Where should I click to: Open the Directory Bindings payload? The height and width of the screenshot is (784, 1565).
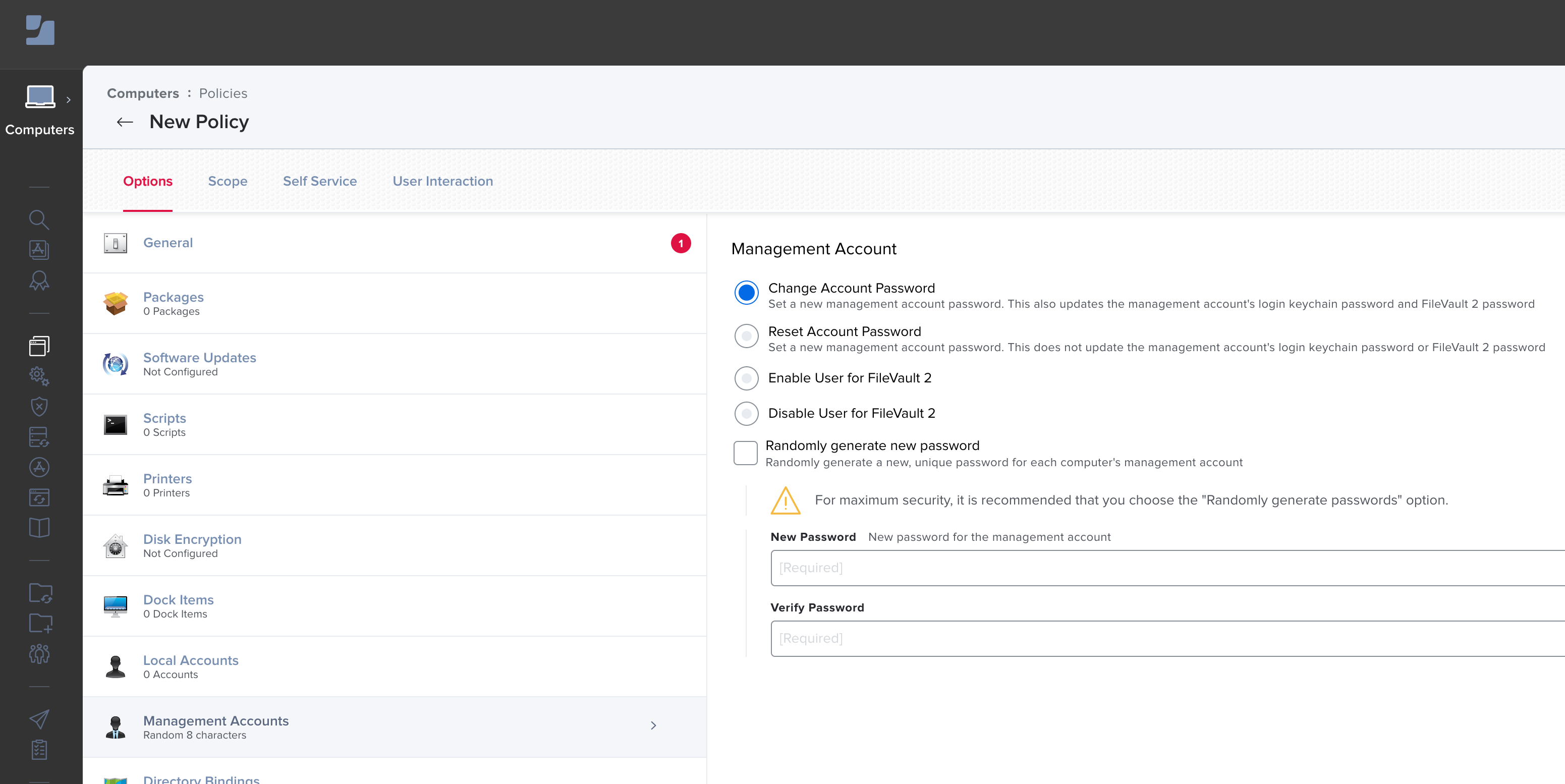395,771
